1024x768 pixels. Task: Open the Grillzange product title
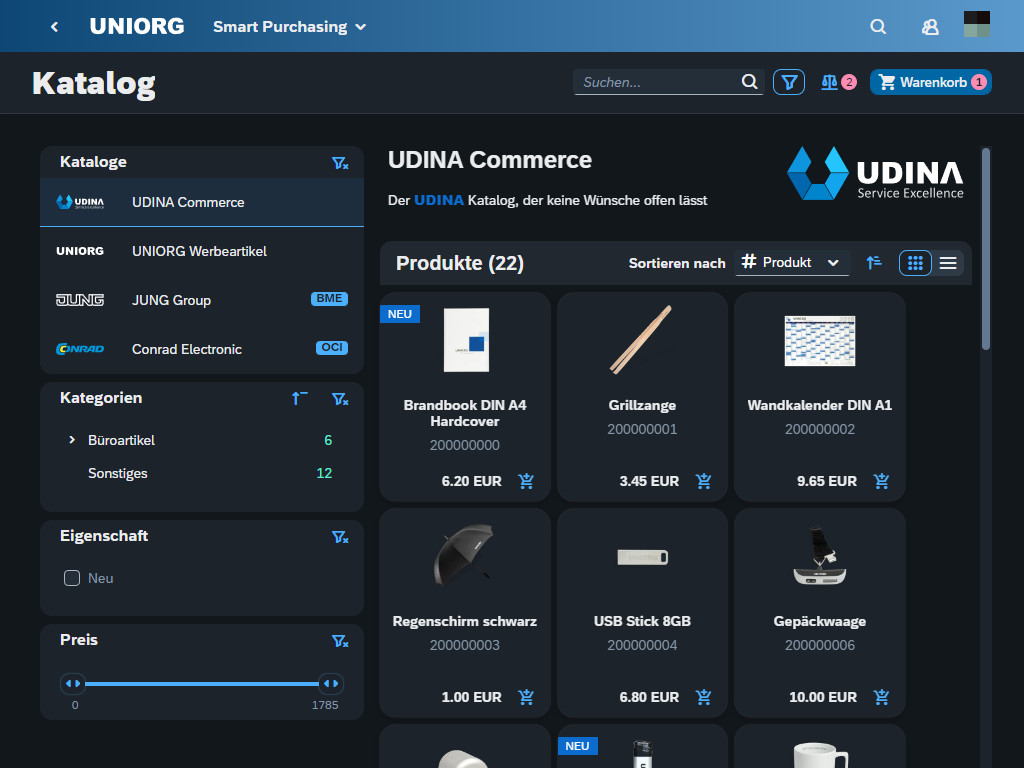[x=643, y=406]
